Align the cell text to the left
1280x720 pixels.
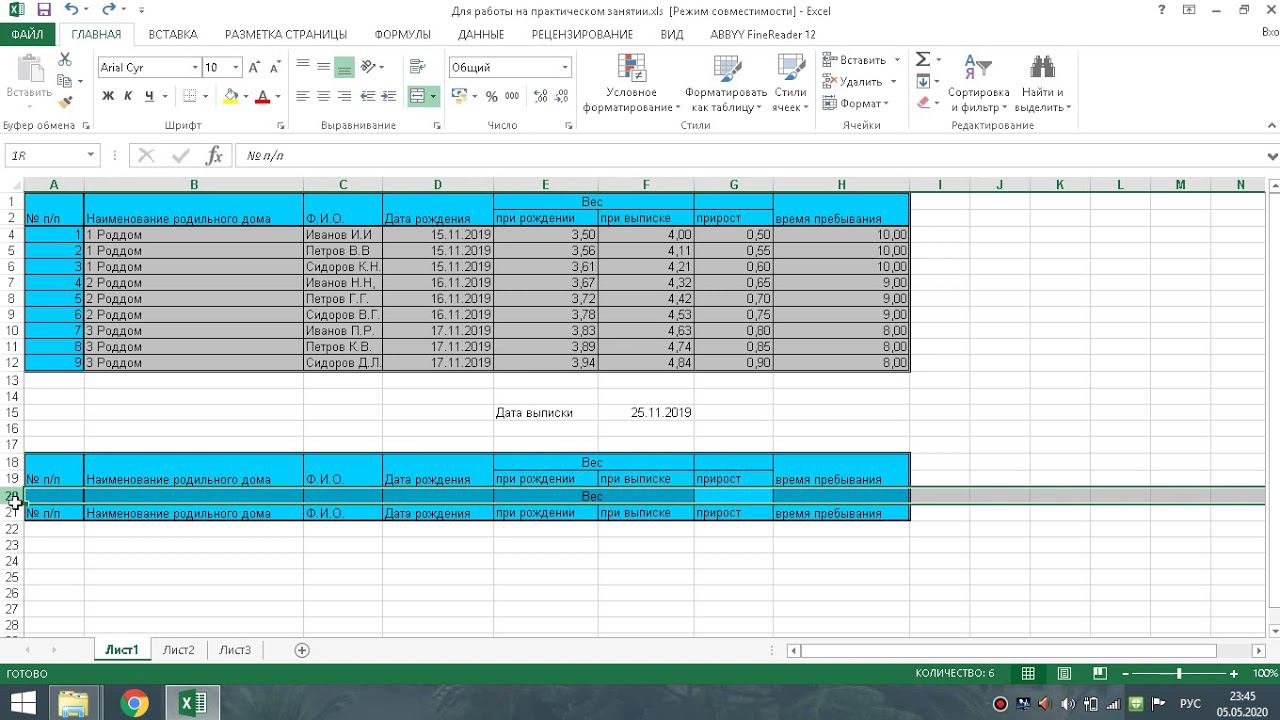303,96
